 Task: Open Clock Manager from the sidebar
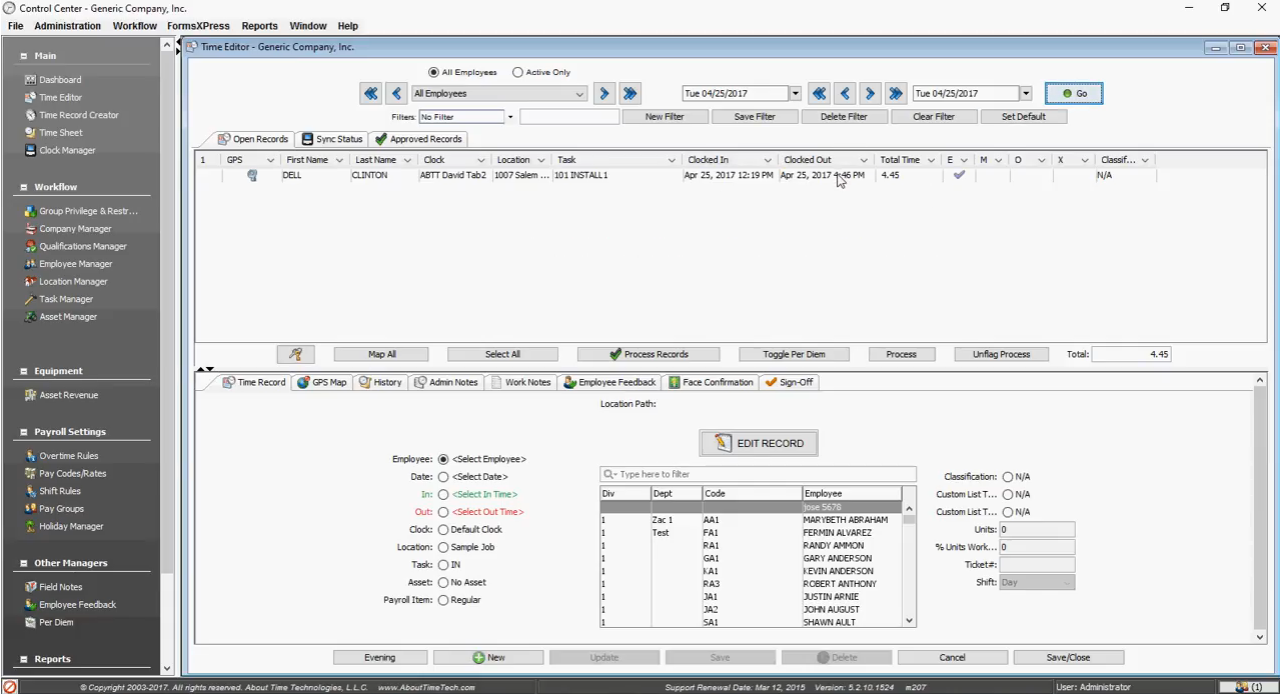pos(67,150)
